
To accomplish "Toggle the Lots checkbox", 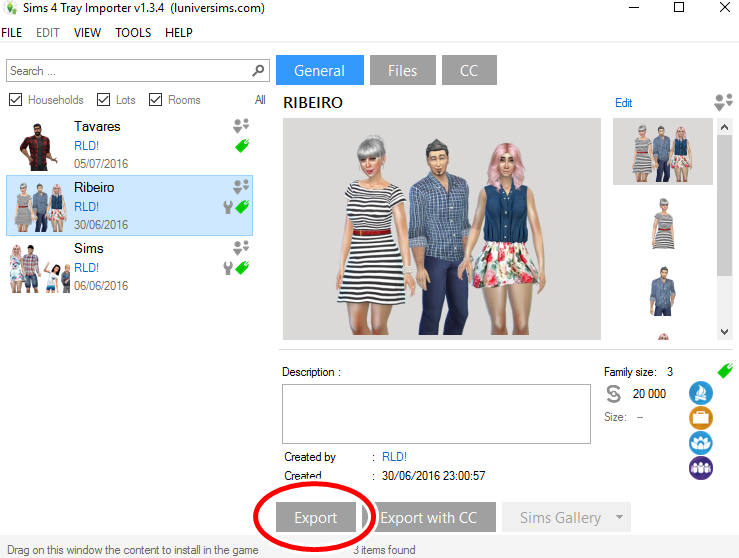I will (103, 99).
